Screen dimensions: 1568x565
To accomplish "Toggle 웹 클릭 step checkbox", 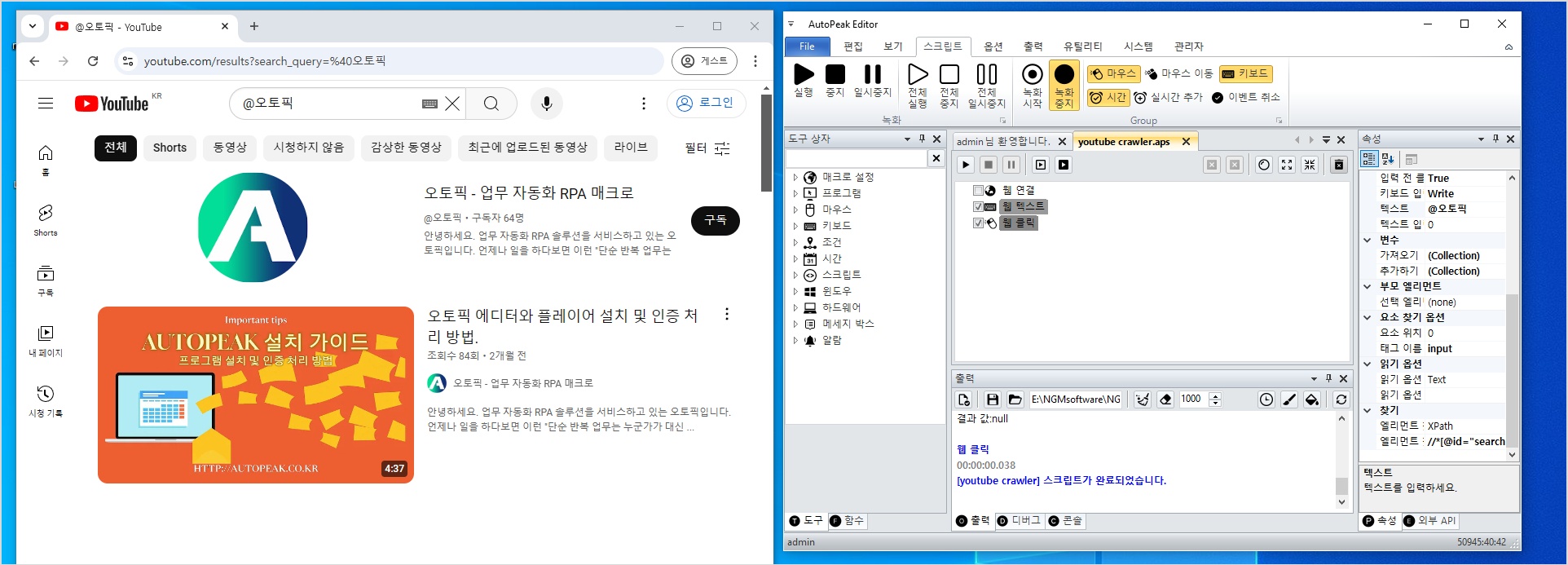I will point(978,223).
